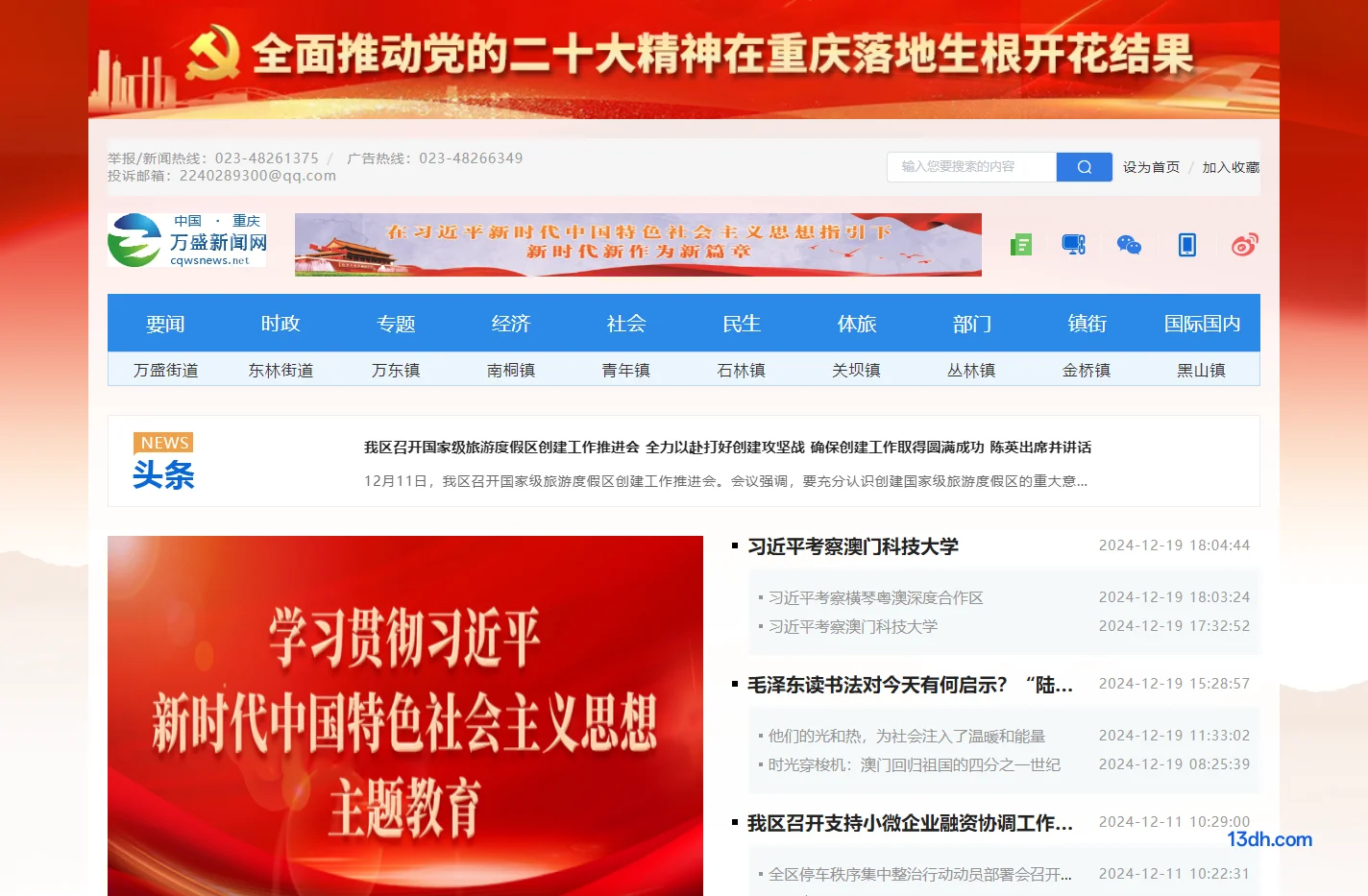Open the 经济 navigation tab
The height and width of the screenshot is (896, 1368).
(511, 324)
